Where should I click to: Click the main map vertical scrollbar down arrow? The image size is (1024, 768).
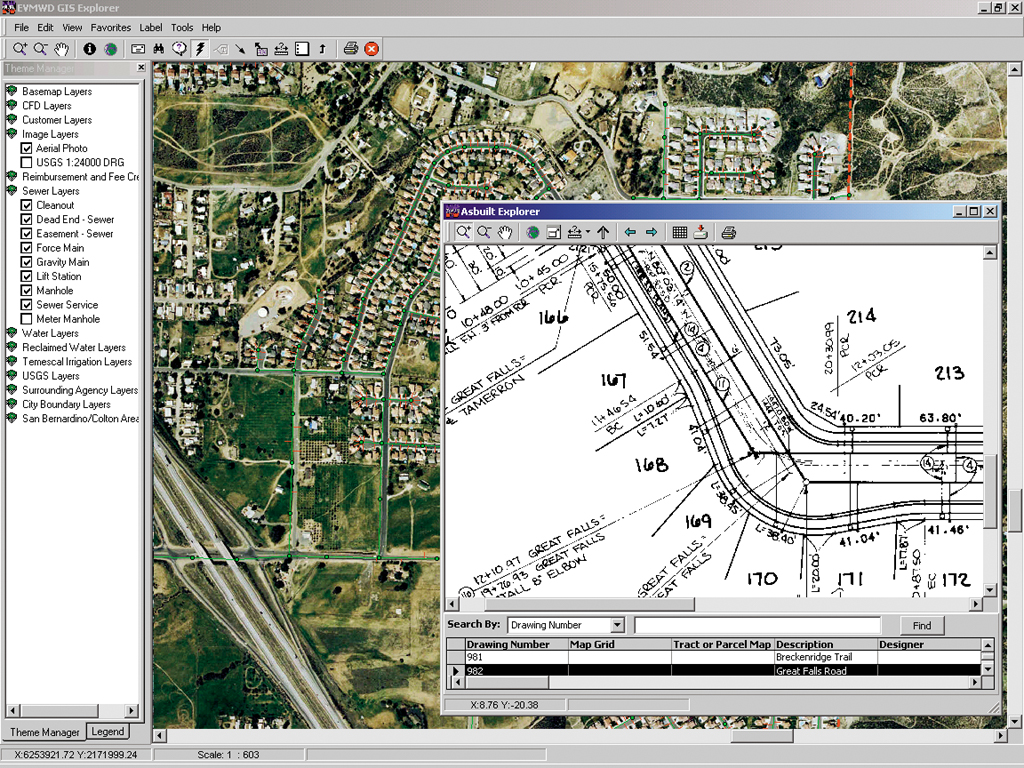click(1015, 722)
